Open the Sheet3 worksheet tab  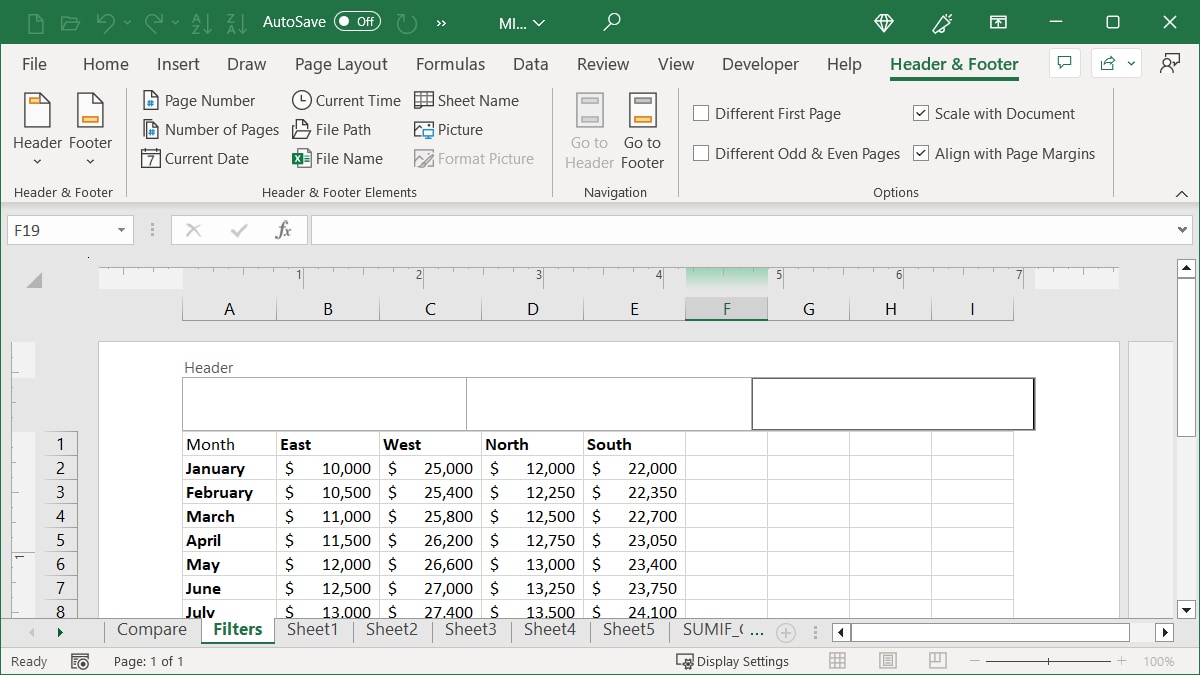coord(470,629)
